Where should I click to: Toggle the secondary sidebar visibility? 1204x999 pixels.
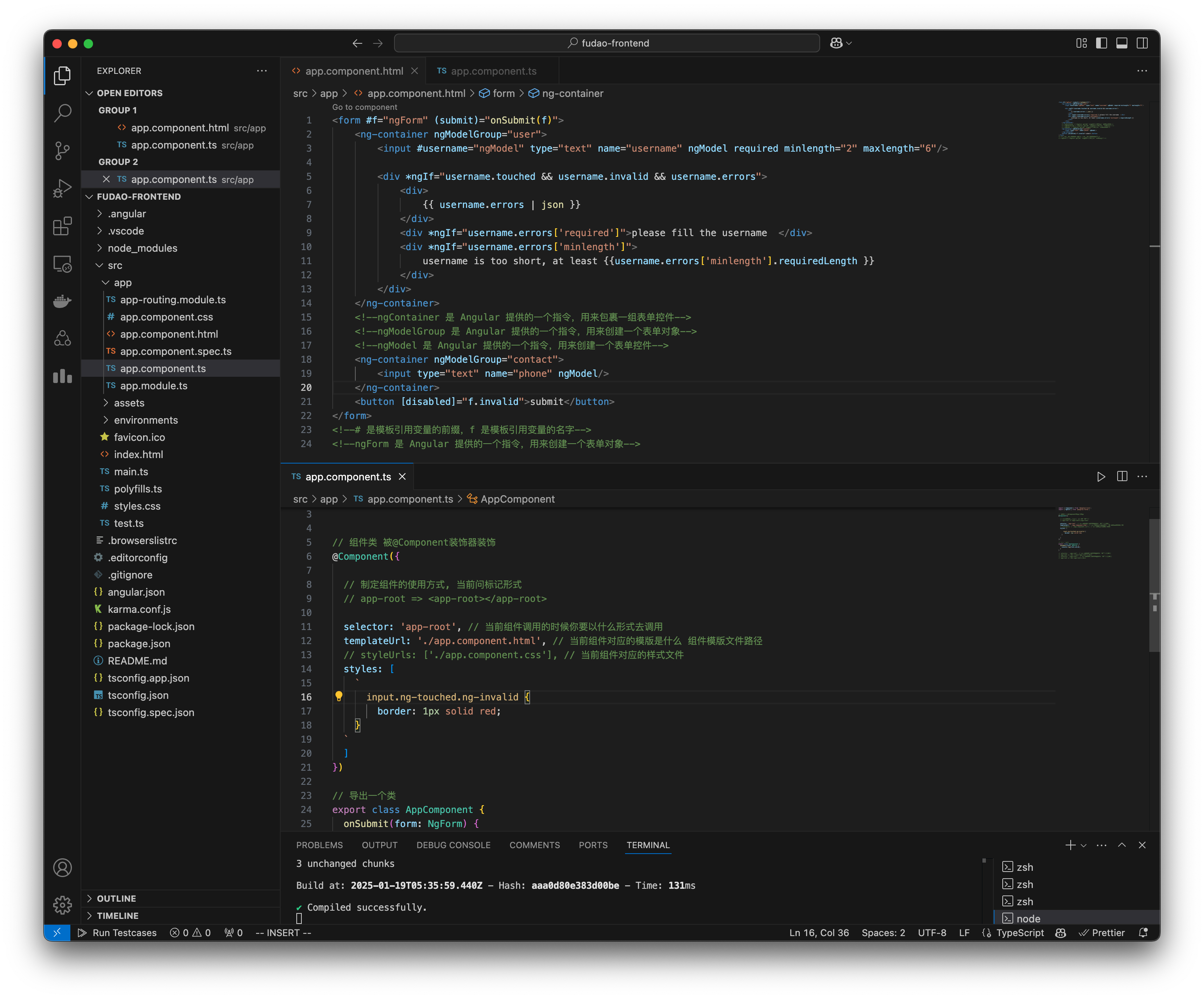coord(1141,43)
